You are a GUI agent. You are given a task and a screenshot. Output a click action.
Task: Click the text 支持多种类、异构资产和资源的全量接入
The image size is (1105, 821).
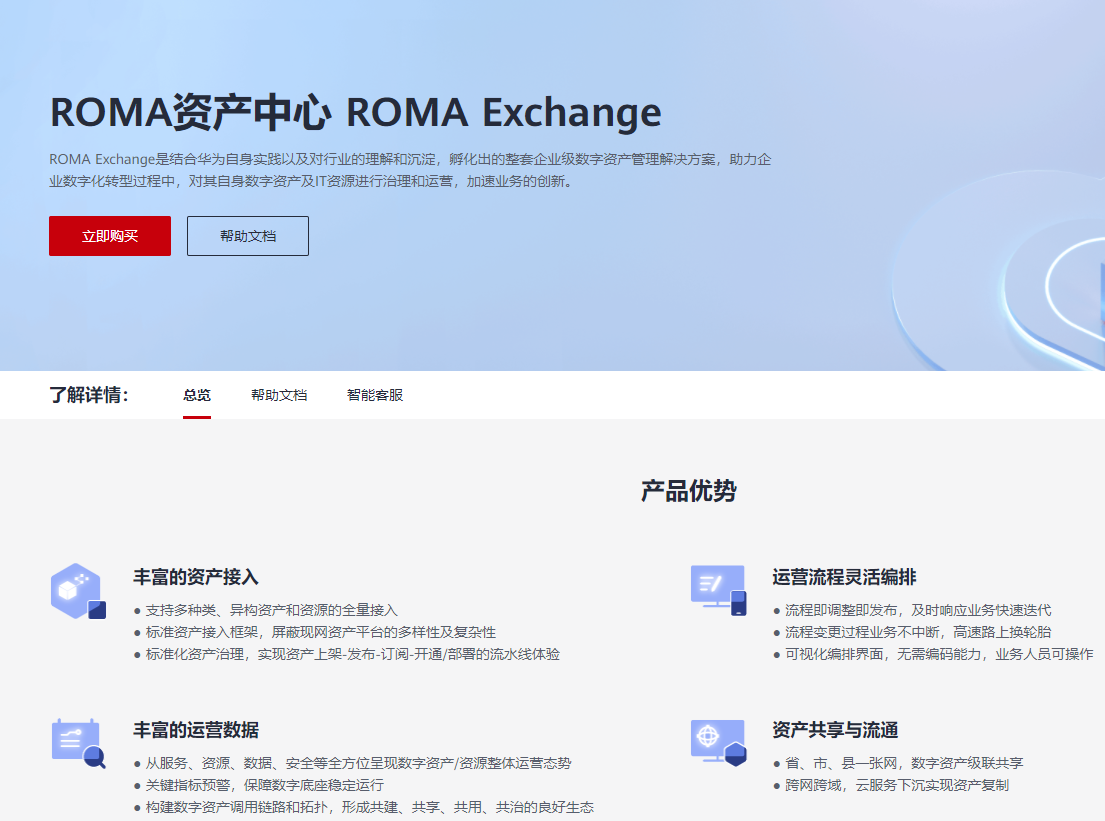[271, 610]
